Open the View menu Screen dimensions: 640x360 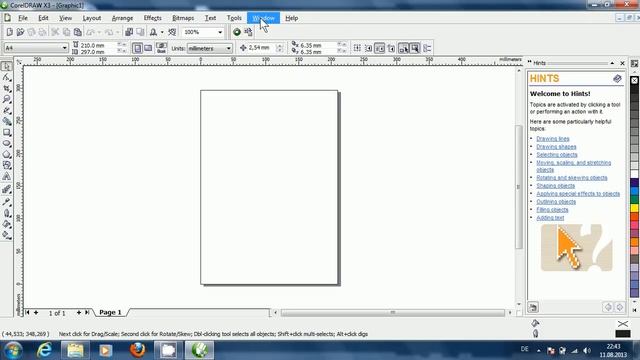pos(65,18)
